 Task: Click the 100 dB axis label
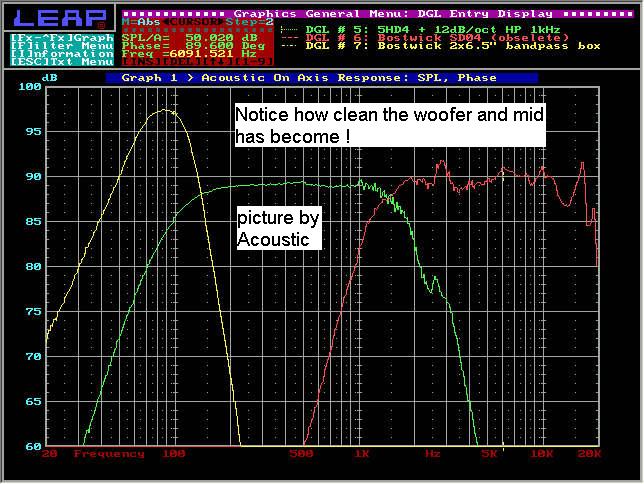coord(29,87)
